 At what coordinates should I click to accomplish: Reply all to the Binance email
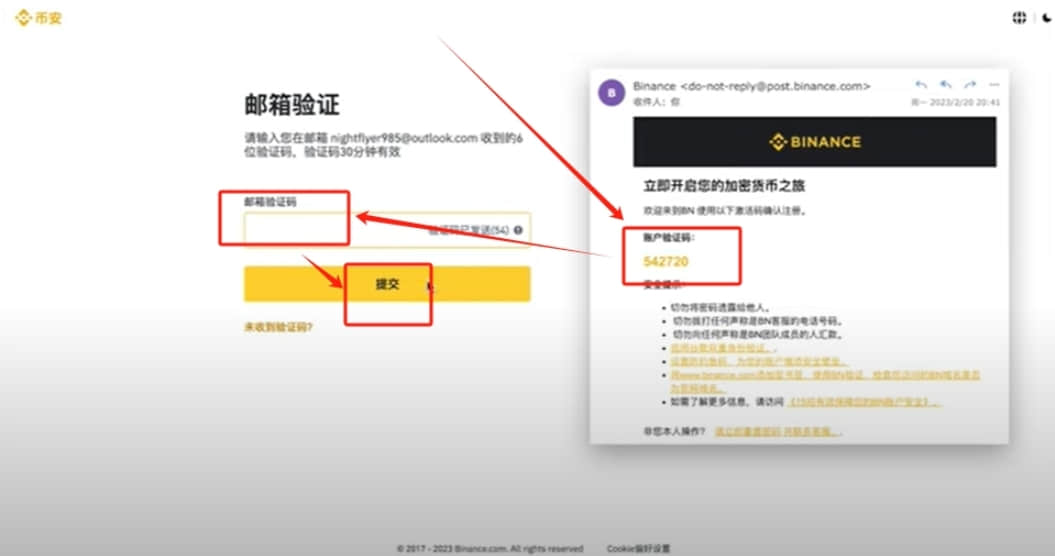click(945, 85)
